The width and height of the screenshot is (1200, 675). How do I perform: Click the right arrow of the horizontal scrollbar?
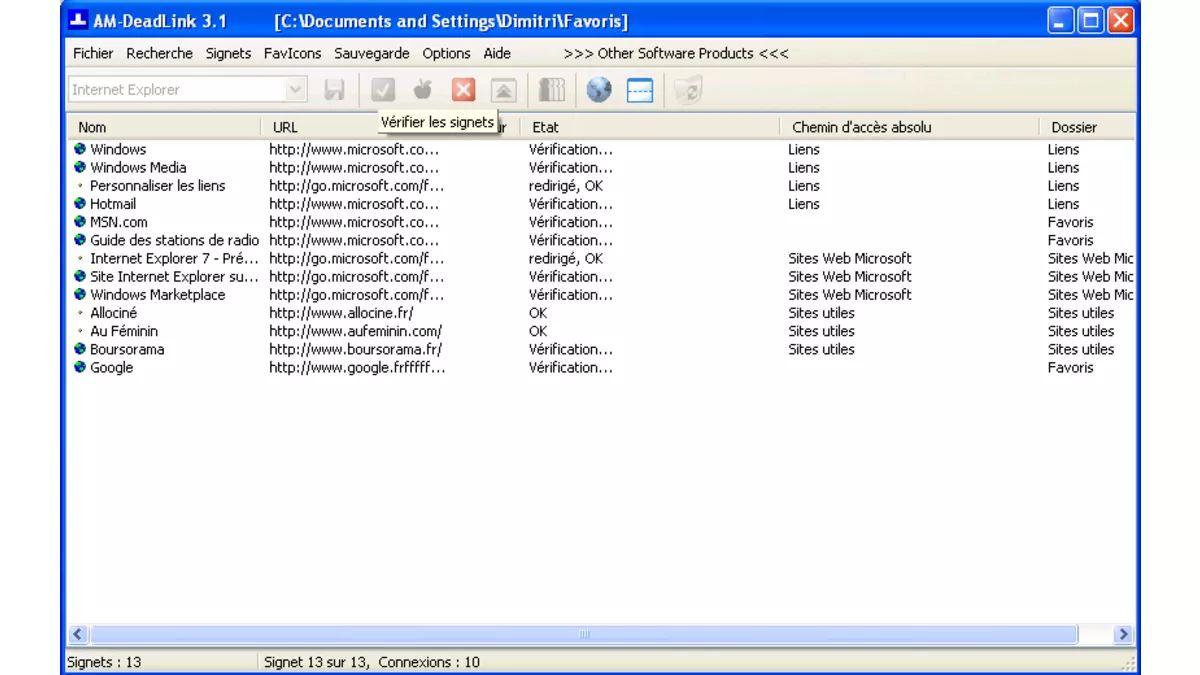tap(1122, 633)
